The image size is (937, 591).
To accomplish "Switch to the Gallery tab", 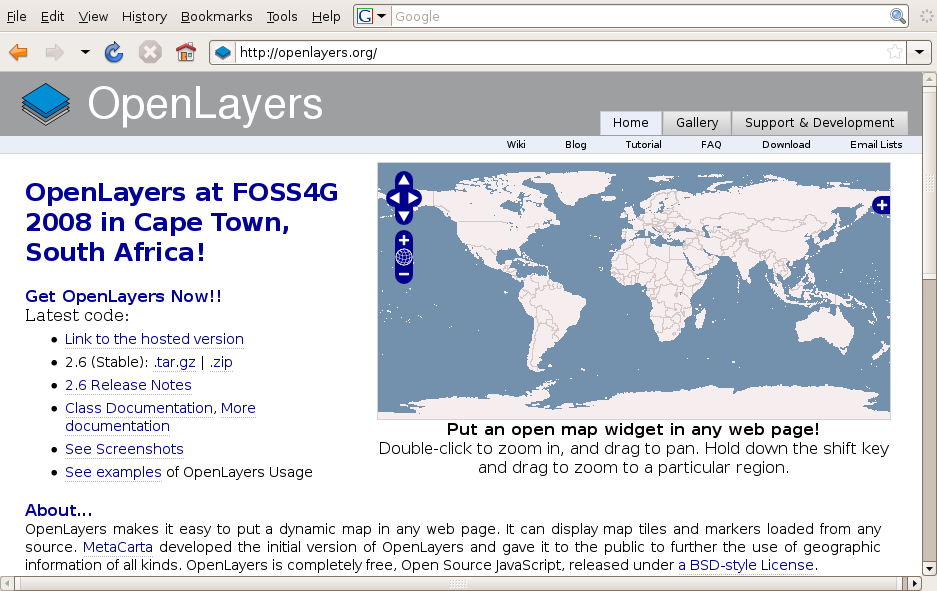I will pos(697,123).
